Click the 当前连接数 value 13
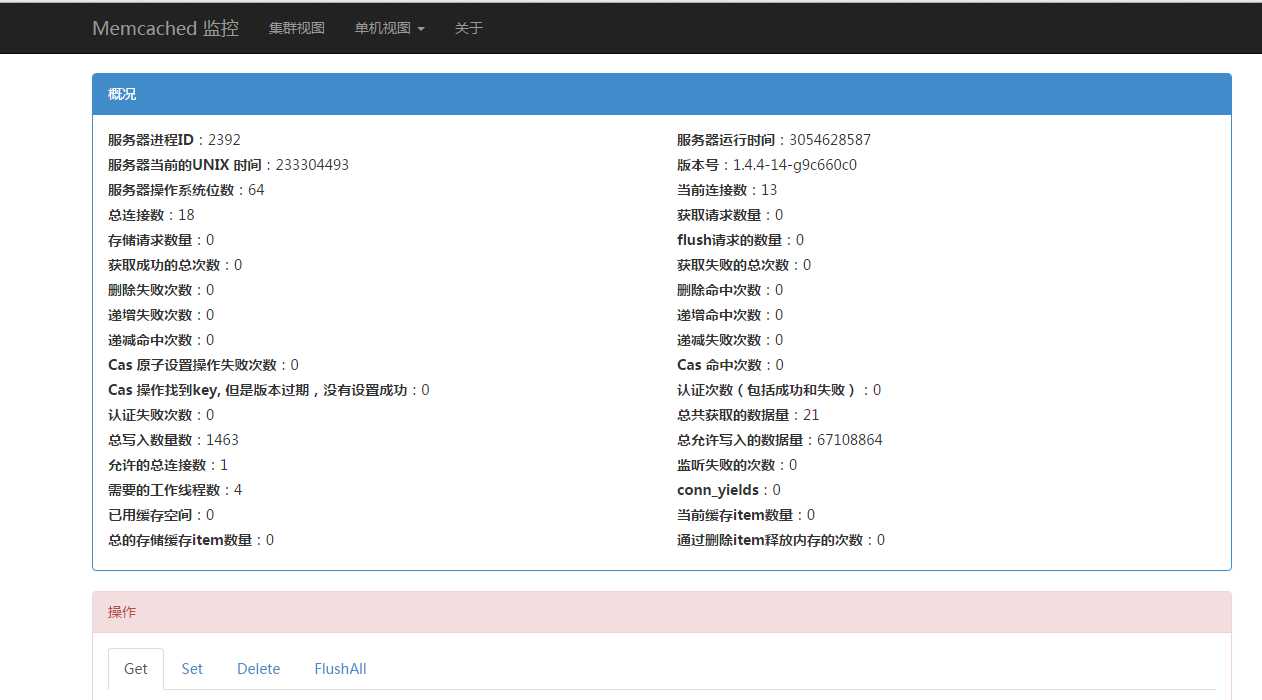 point(769,190)
